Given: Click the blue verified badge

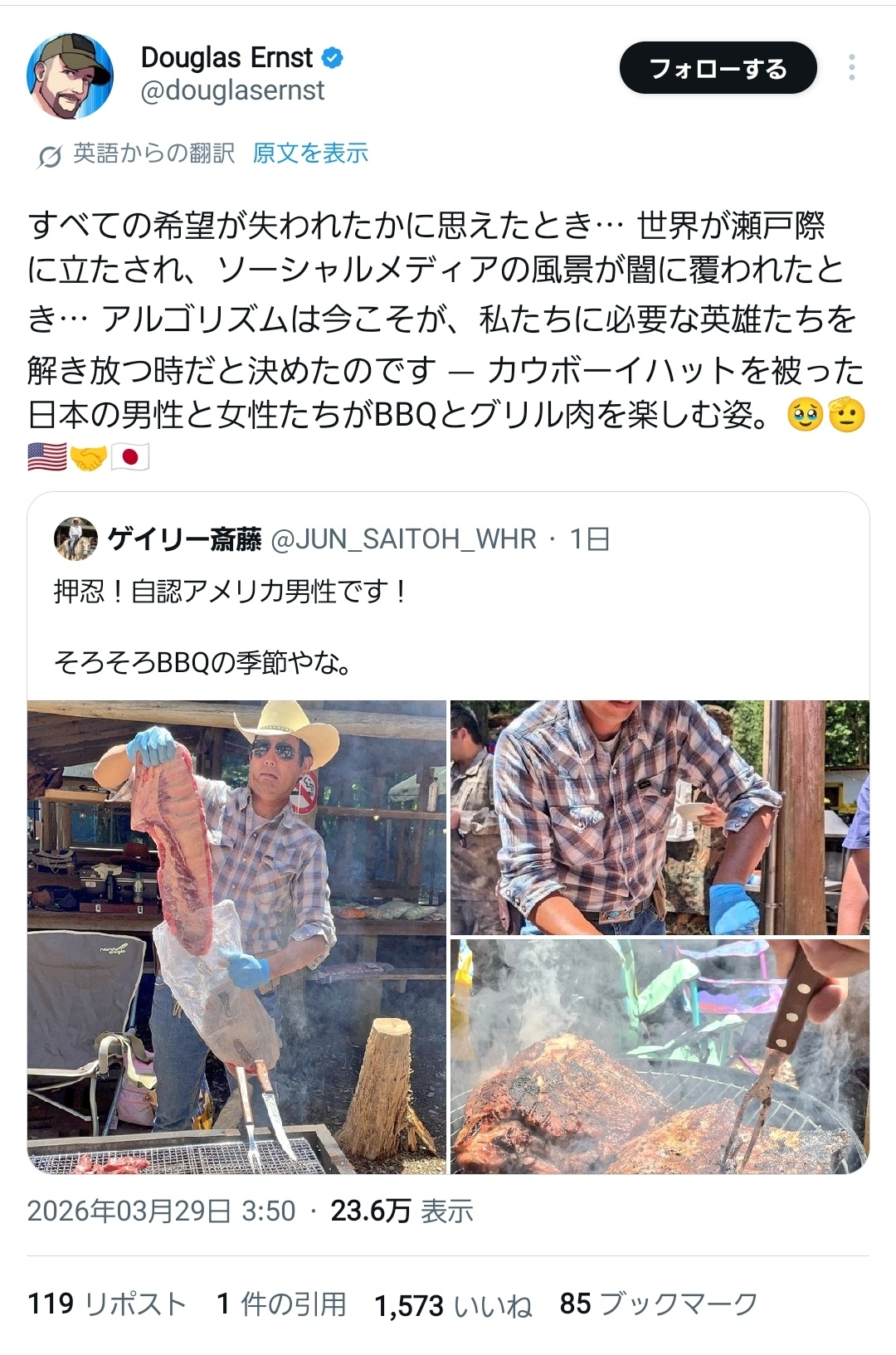Looking at the screenshot, I should 333,58.
